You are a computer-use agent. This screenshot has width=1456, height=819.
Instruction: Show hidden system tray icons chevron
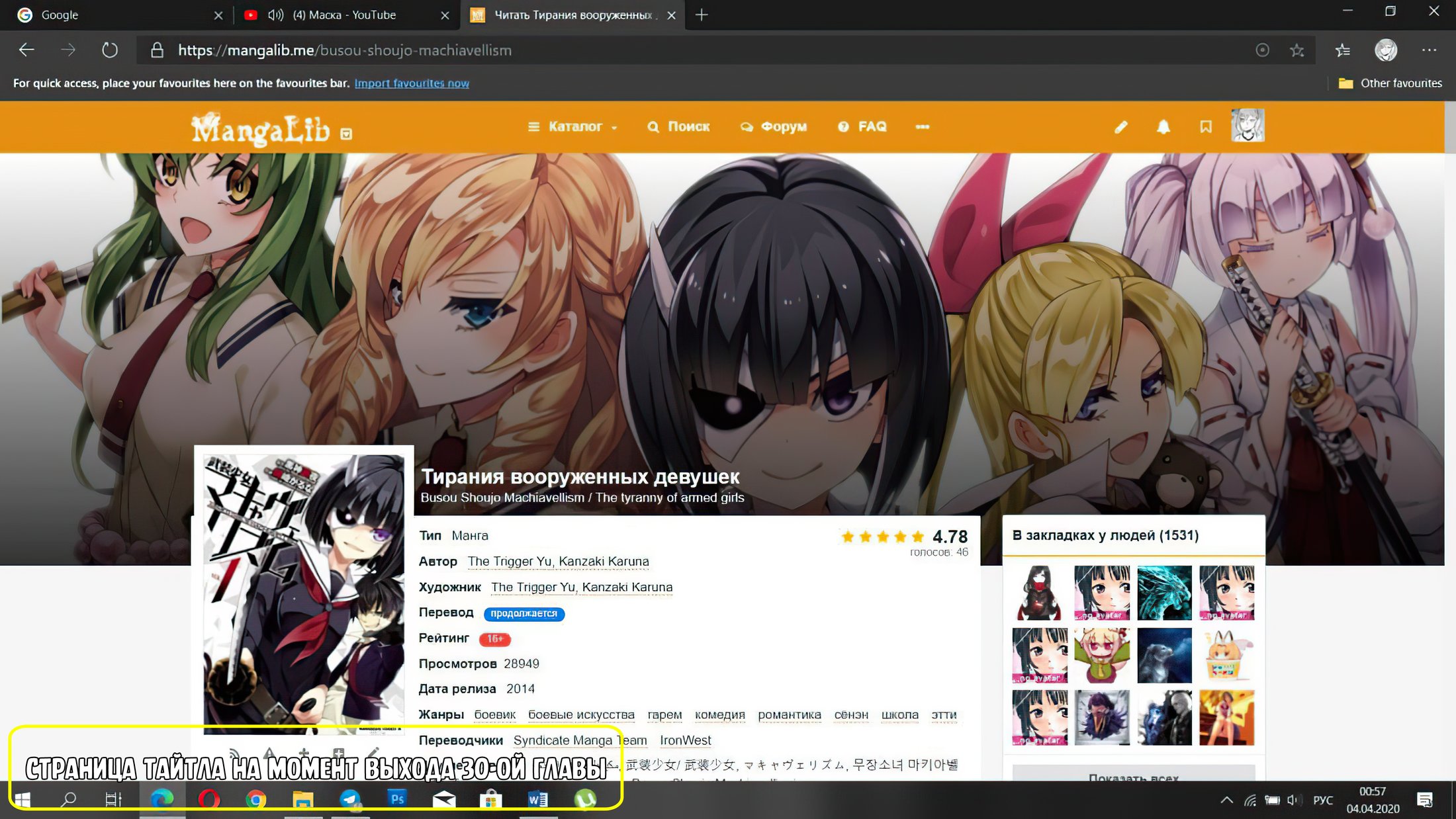click(x=1226, y=800)
